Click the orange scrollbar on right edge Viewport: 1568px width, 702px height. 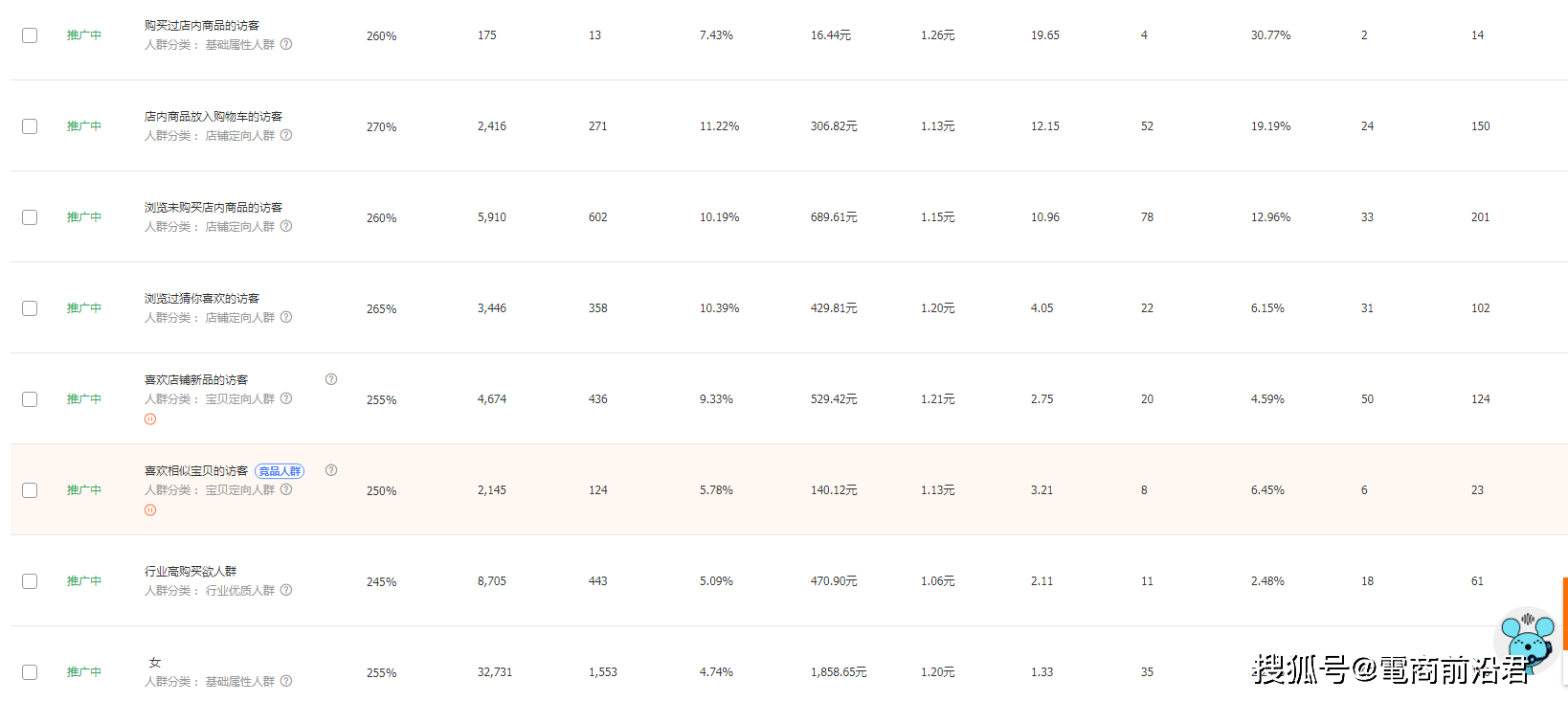(x=1565, y=613)
